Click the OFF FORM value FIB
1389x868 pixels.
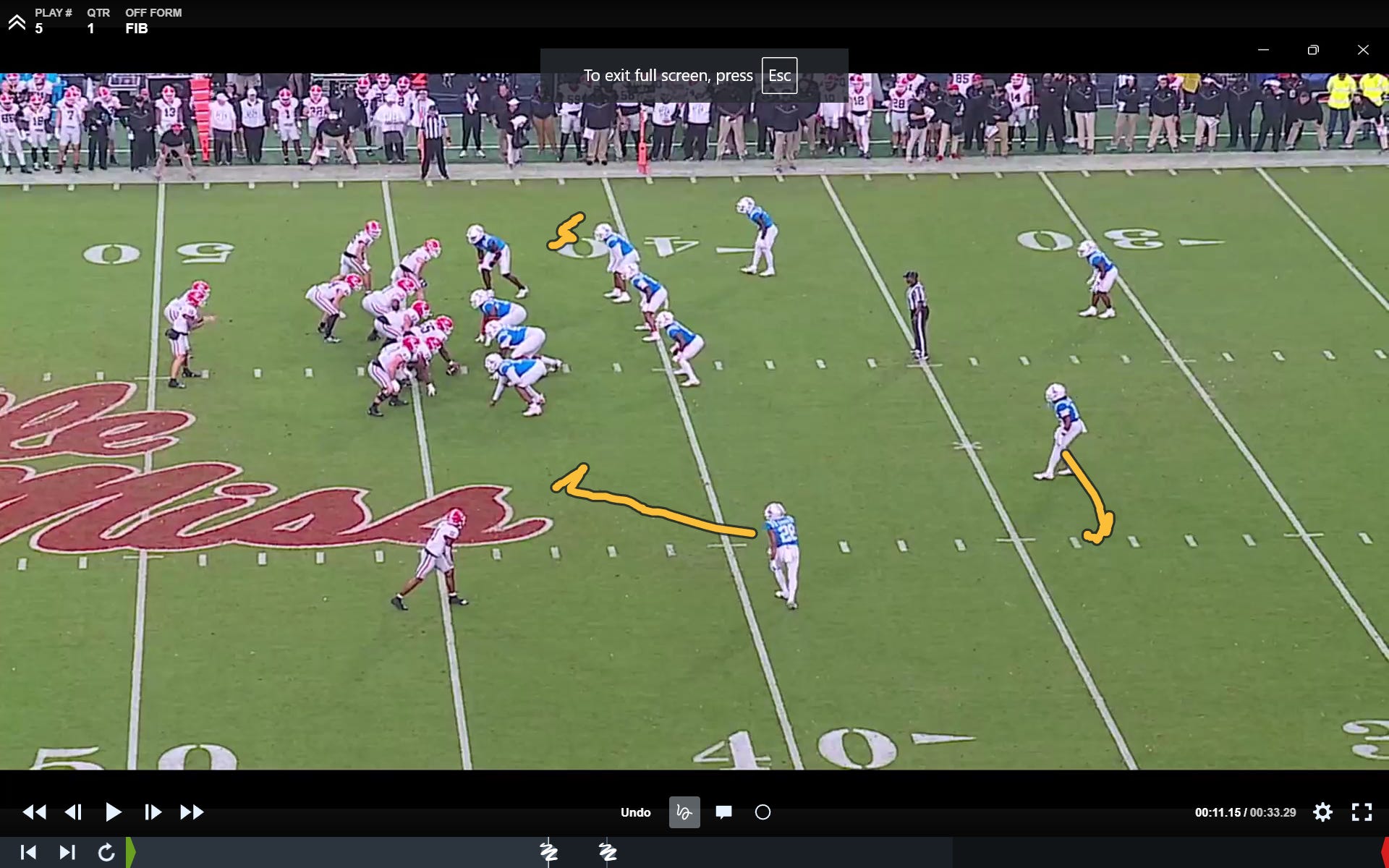coord(137,29)
